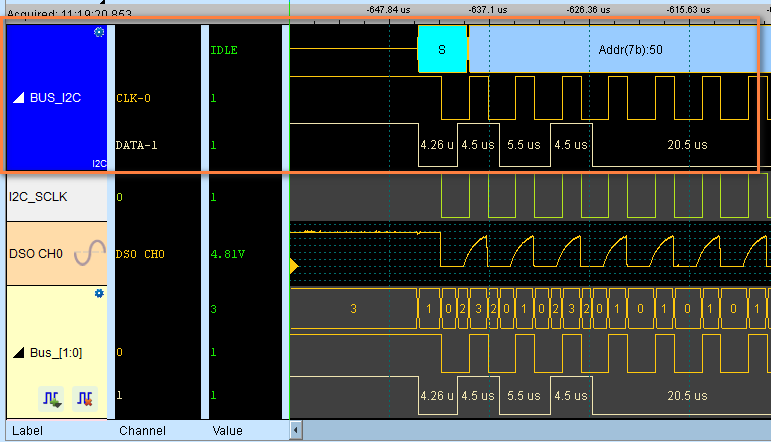The width and height of the screenshot is (771, 442).
Task: Click the DATA-1 channel cell
Action: point(136,145)
